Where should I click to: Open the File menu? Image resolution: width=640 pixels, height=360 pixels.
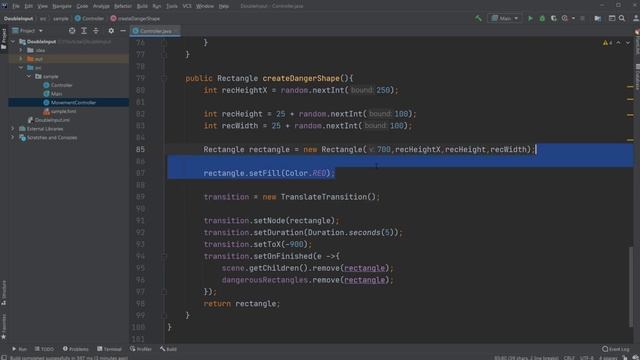pos(16,6)
